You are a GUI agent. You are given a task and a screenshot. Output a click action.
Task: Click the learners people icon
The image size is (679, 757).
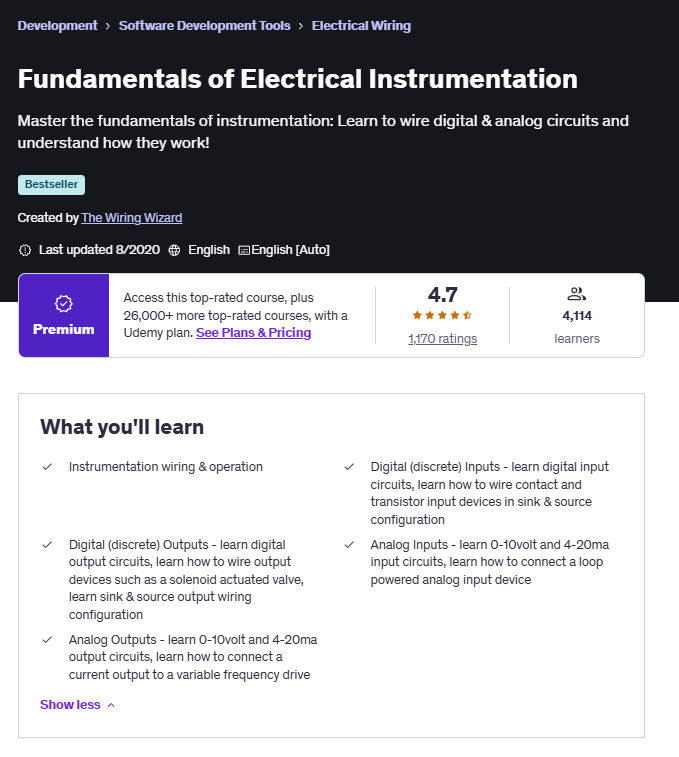pyautogui.click(x=576, y=294)
